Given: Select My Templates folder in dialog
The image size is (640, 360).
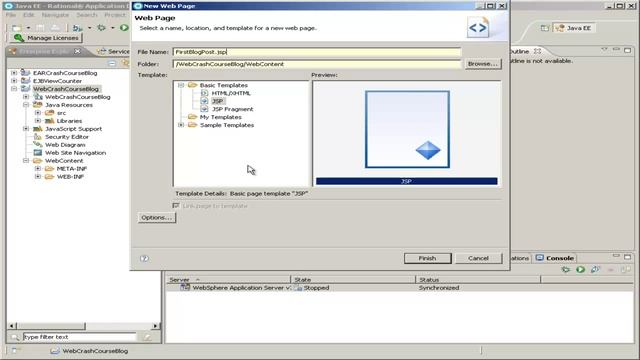Looking at the screenshot, I should (x=220, y=117).
